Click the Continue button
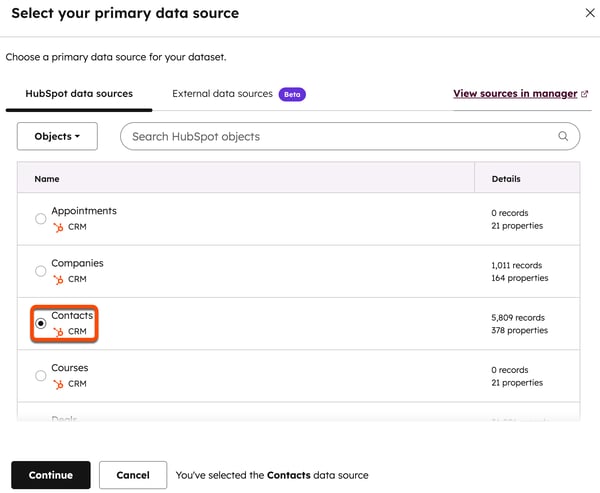This screenshot has width=600, height=493. (51, 475)
